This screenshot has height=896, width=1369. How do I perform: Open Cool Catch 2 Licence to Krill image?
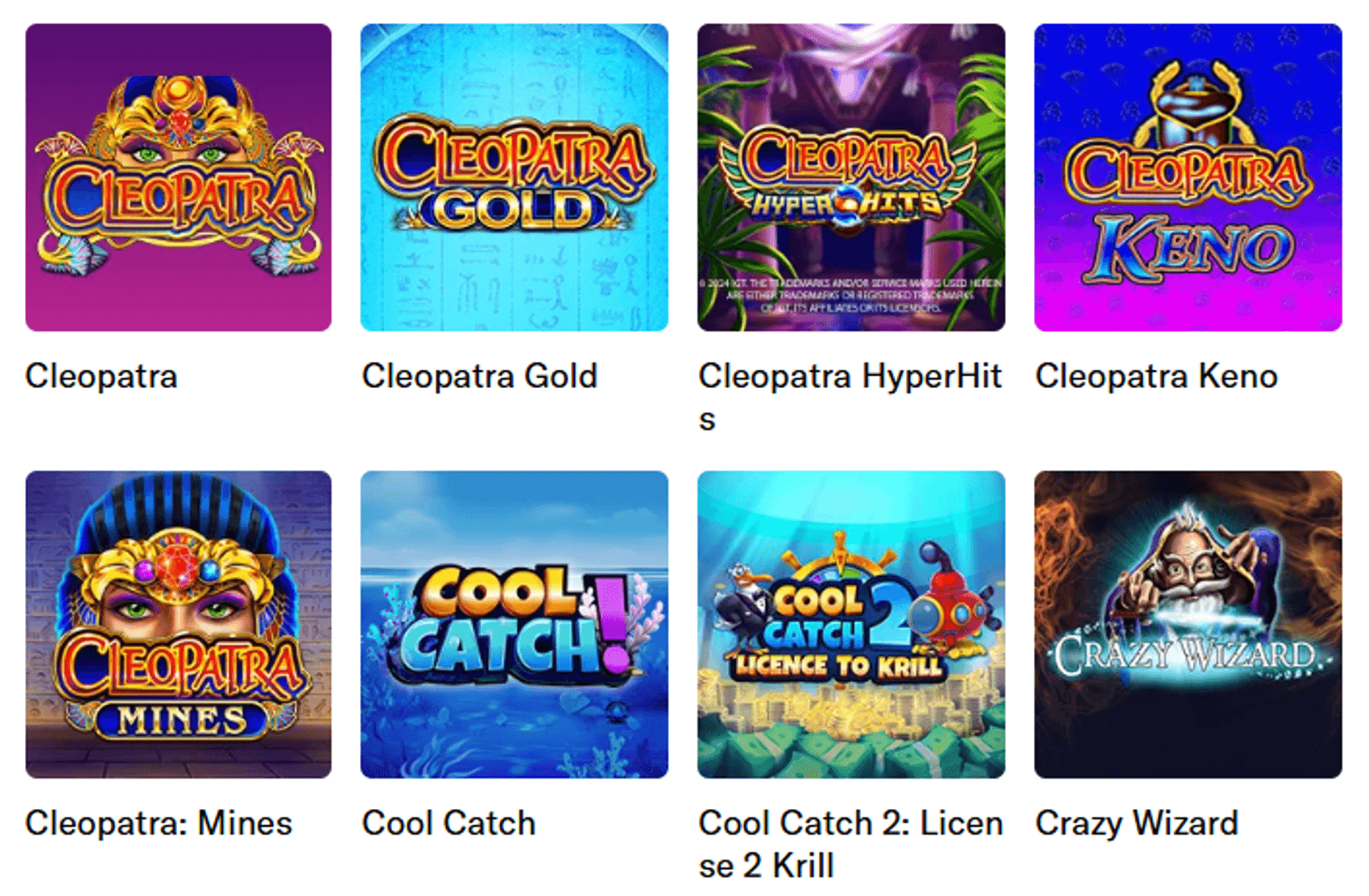coord(851,625)
